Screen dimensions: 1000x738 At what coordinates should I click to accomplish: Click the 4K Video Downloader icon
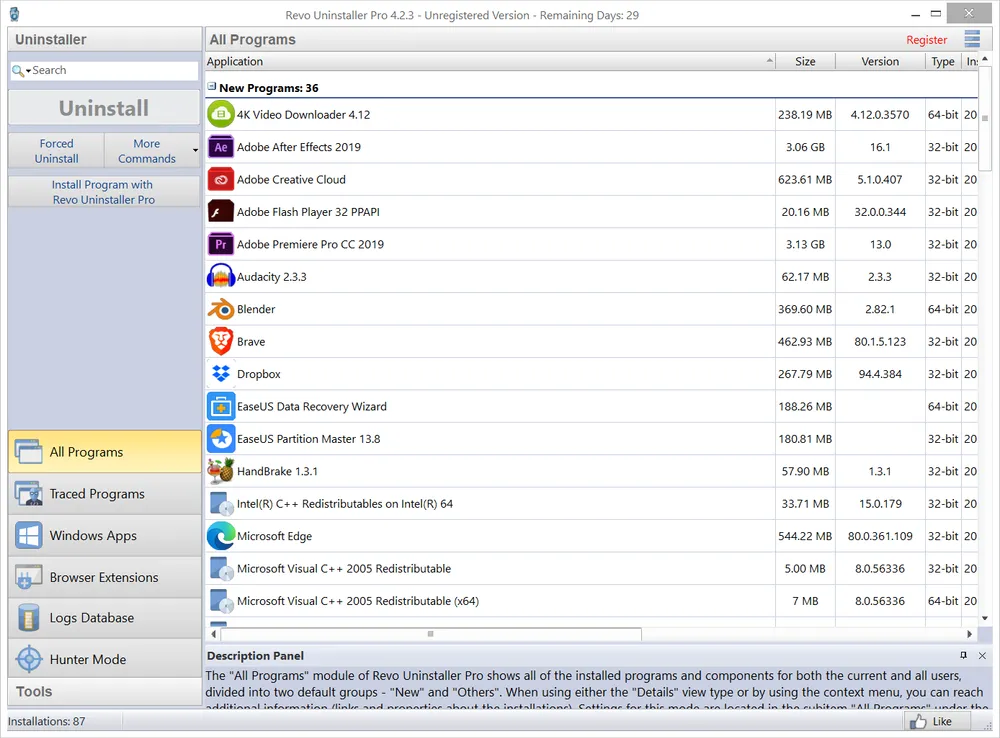(x=220, y=114)
